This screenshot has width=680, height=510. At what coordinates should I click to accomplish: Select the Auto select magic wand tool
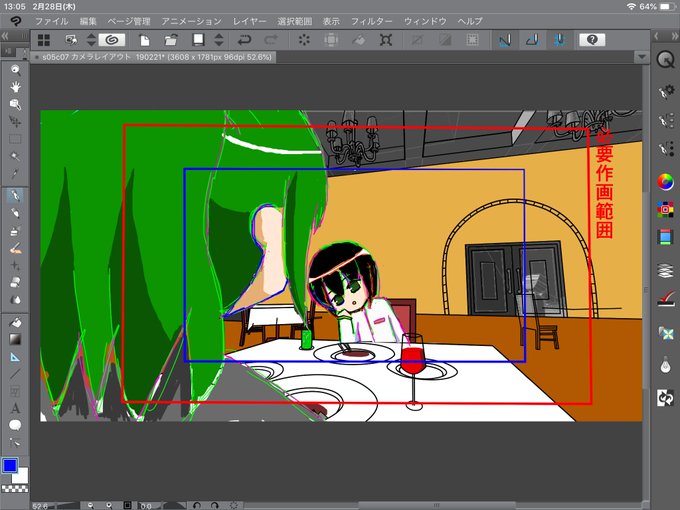click(x=15, y=157)
